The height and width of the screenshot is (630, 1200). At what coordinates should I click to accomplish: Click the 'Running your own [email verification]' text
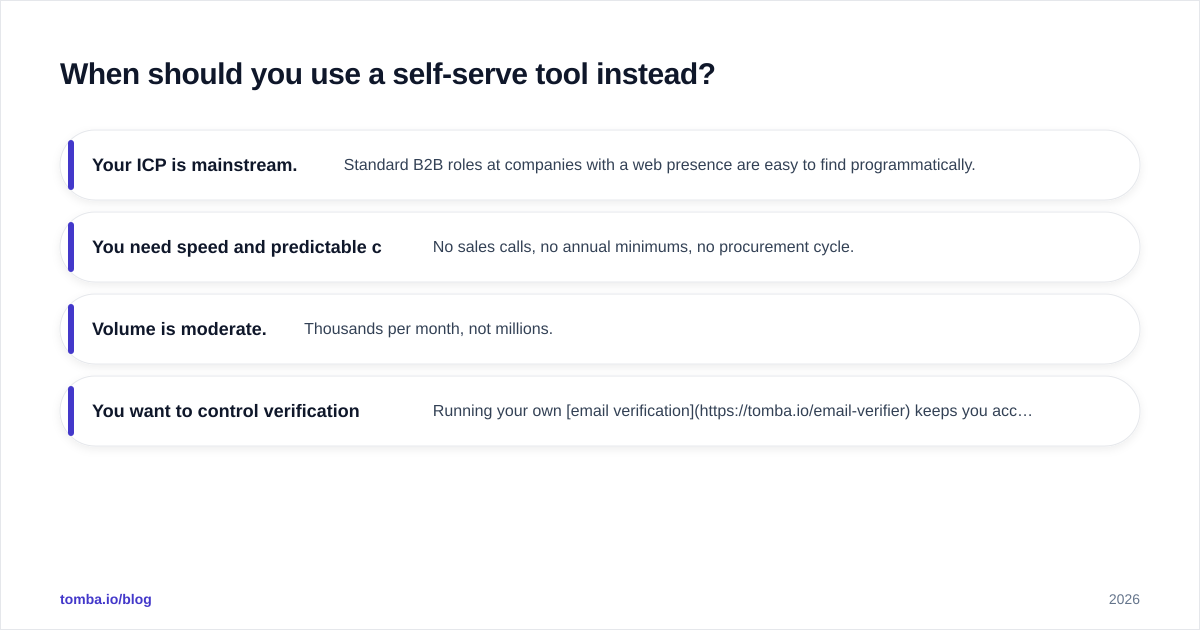pyautogui.click(x=732, y=411)
